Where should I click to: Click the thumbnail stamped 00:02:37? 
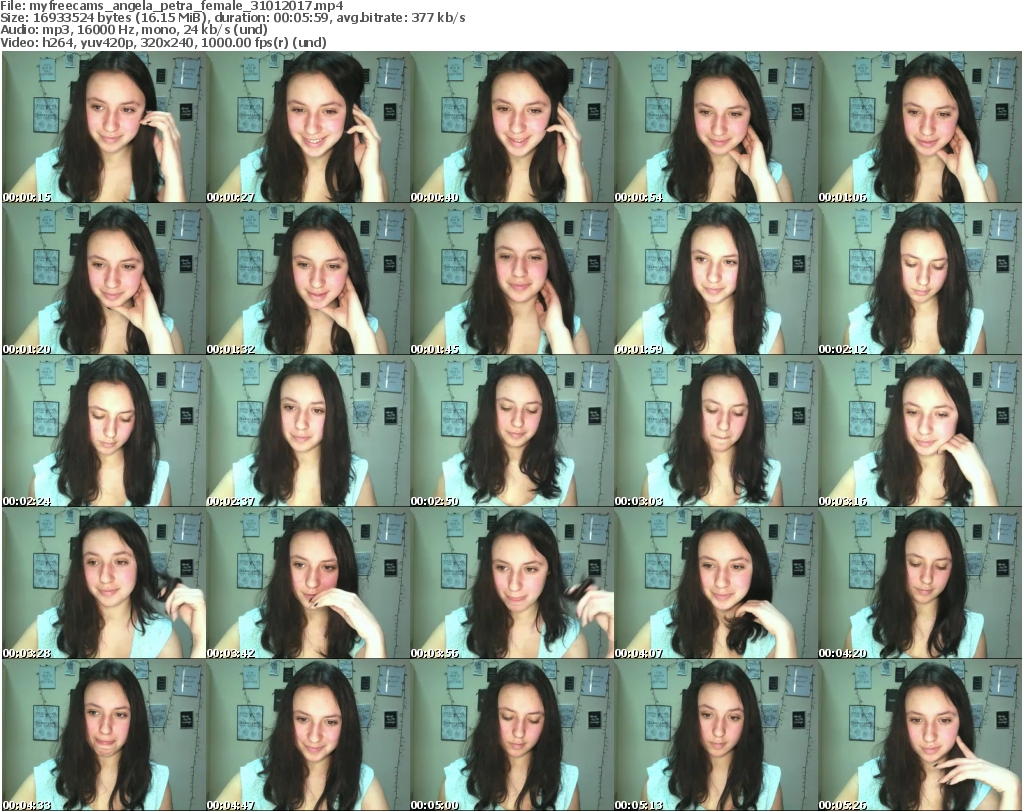tap(308, 431)
